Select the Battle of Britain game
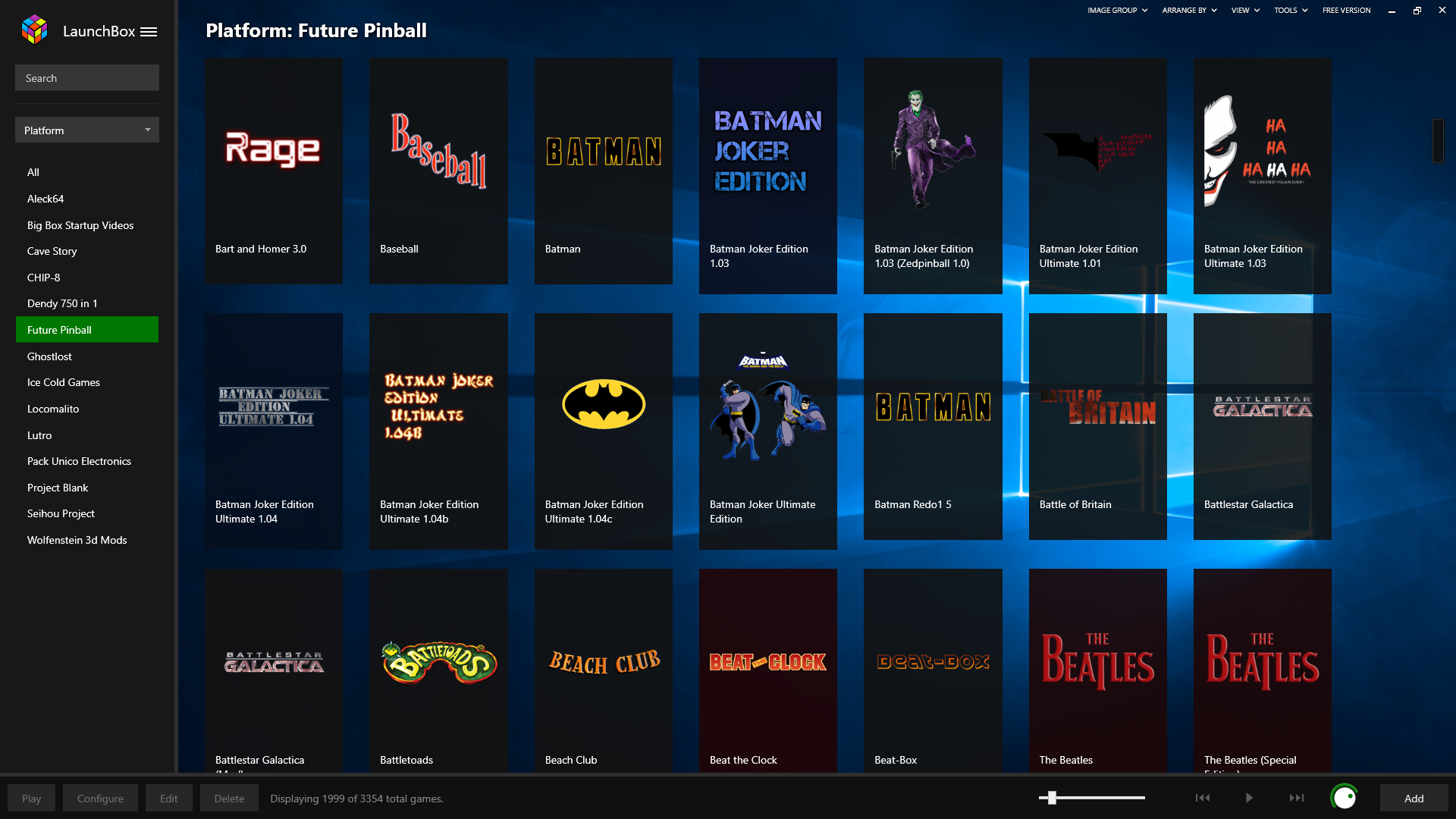This screenshot has width=1456, height=819. 1097,427
